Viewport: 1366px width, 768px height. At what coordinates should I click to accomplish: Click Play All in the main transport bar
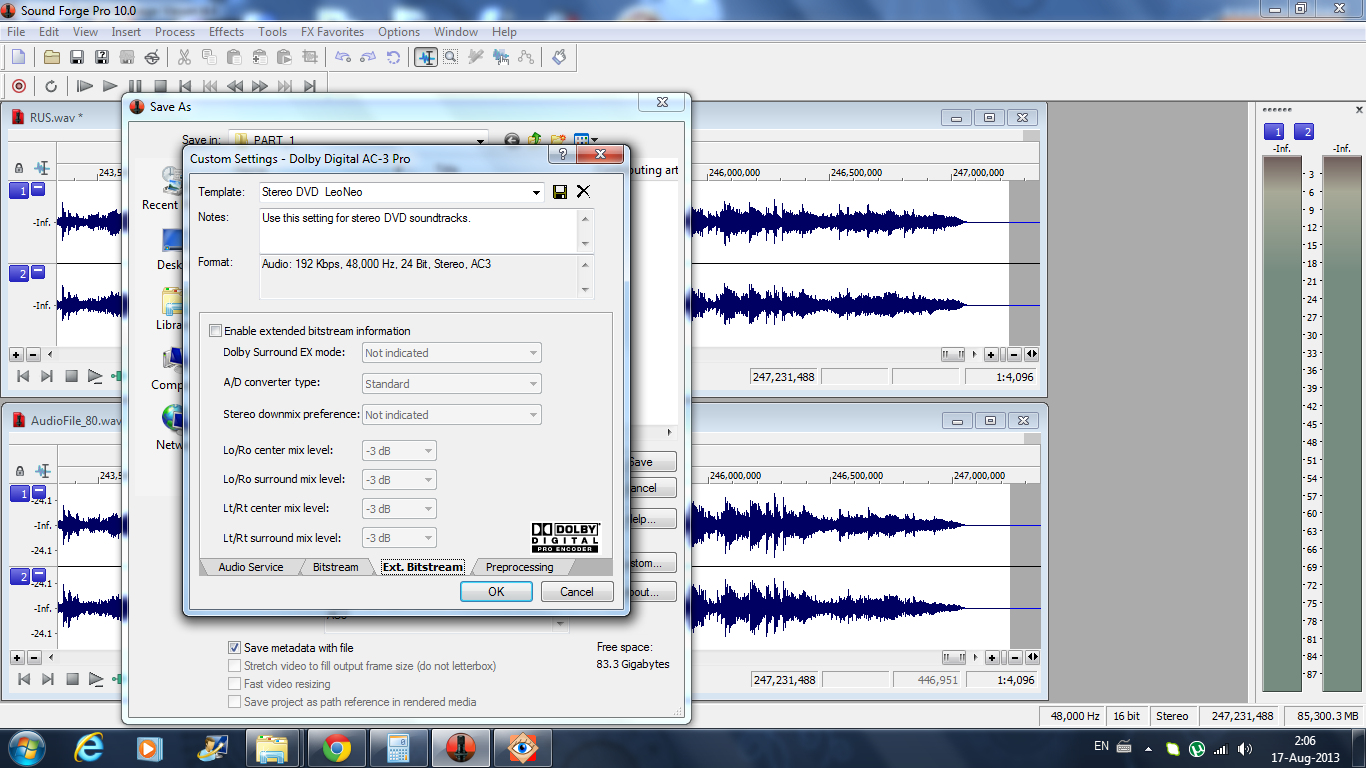pos(85,86)
